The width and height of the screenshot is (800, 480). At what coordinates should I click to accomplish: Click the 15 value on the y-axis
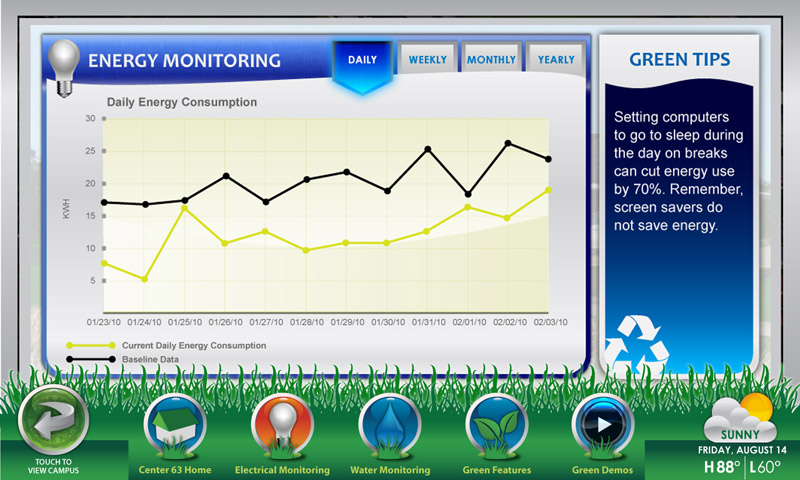(x=90, y=216)
